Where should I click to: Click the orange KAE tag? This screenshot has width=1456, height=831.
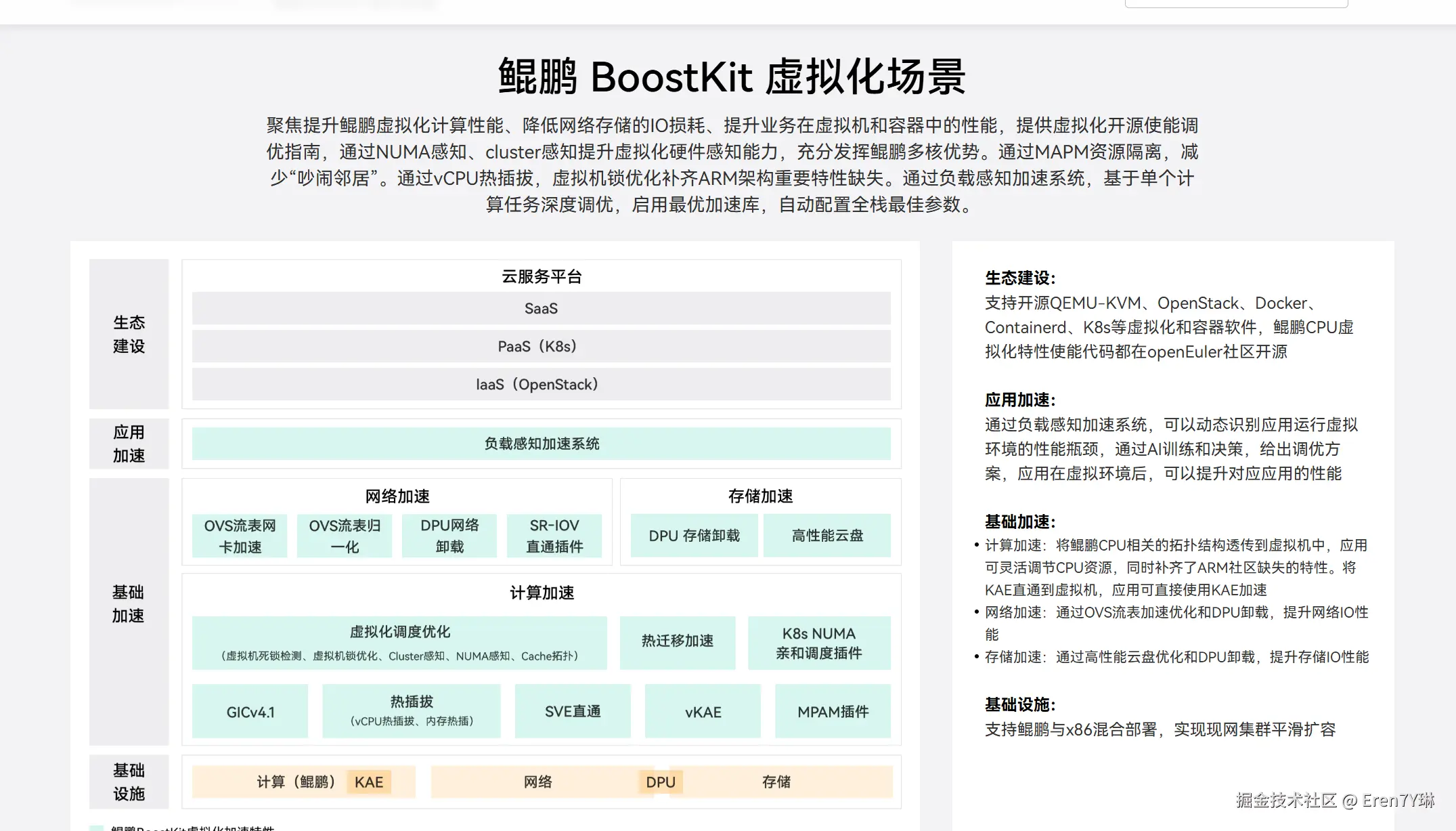[369, 782]
